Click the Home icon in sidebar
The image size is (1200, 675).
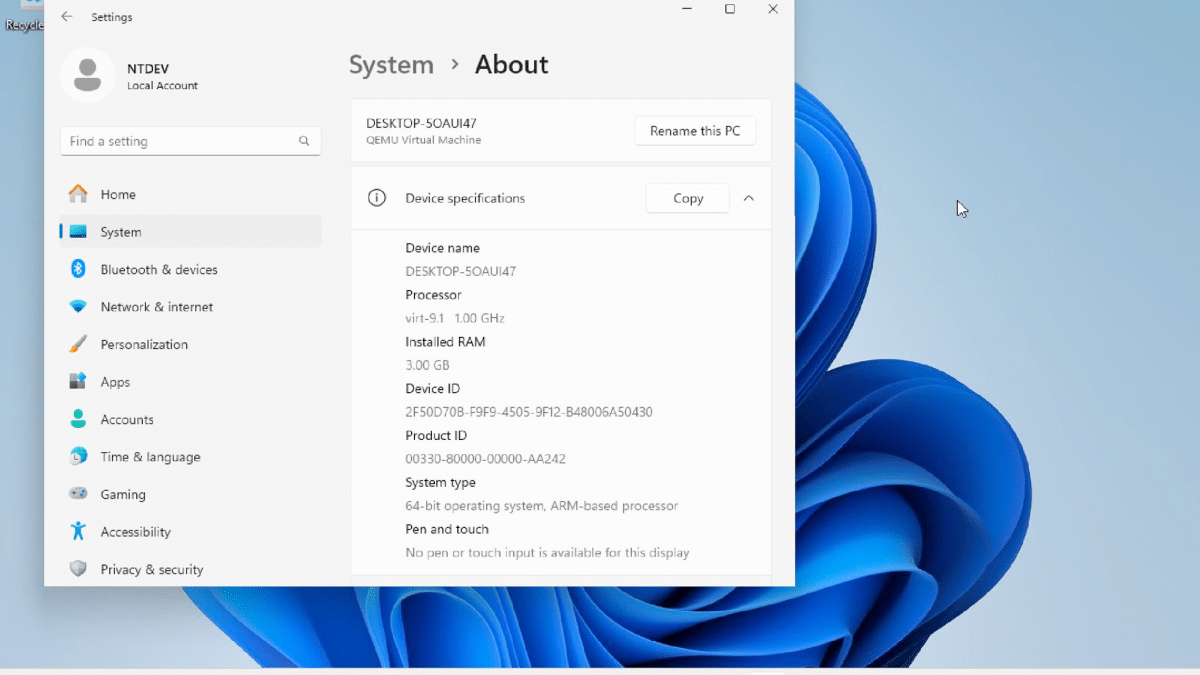point(78,194)
